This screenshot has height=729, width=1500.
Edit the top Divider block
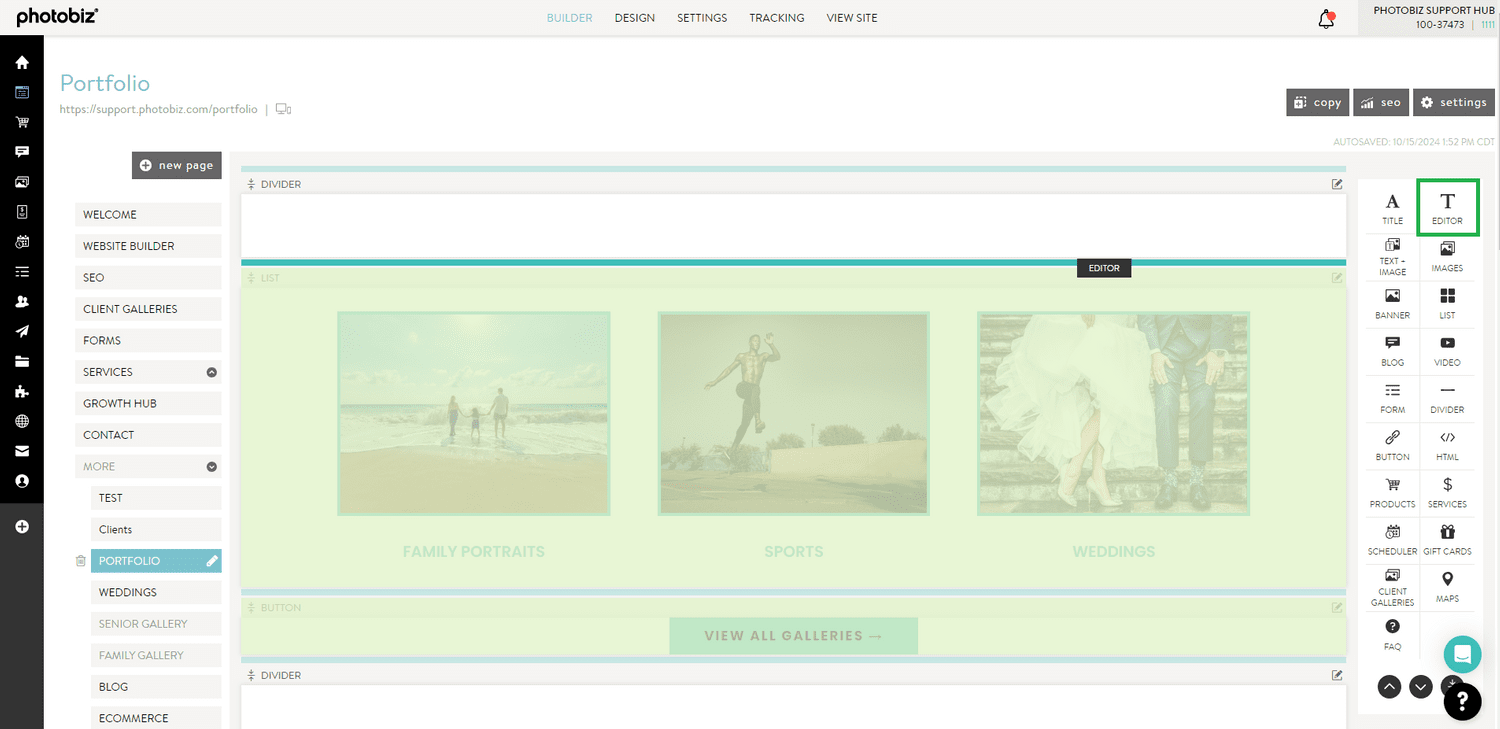point(1337,184)
